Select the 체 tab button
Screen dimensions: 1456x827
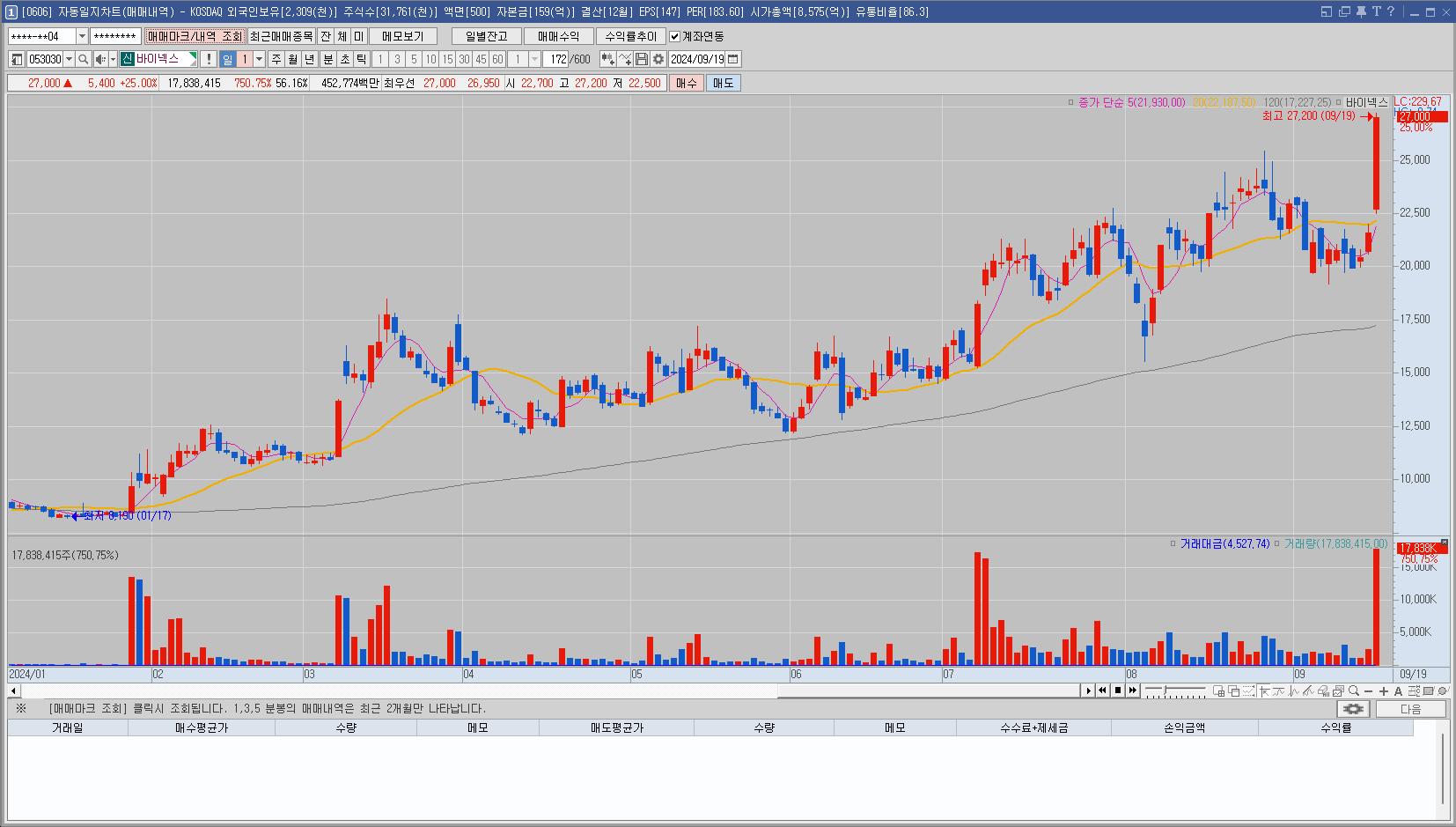pos(342,36)
